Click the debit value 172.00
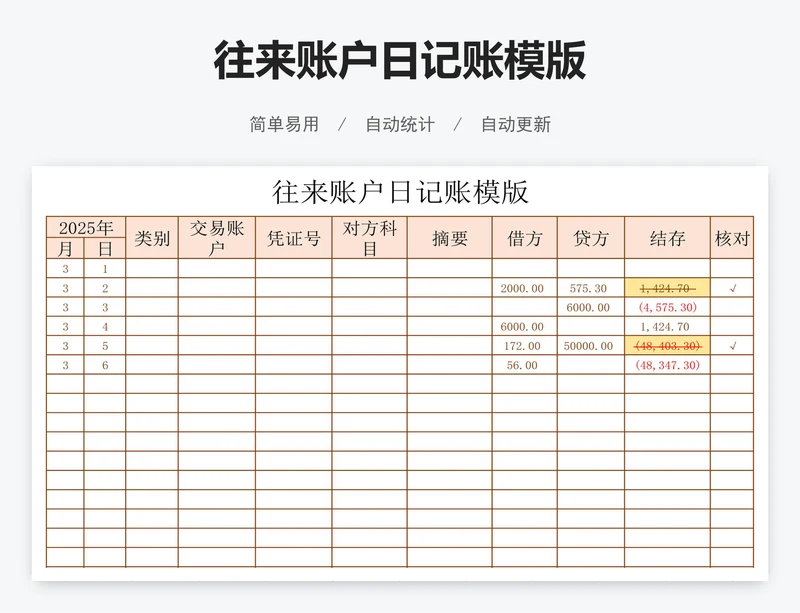 click(x=522, y=346)
